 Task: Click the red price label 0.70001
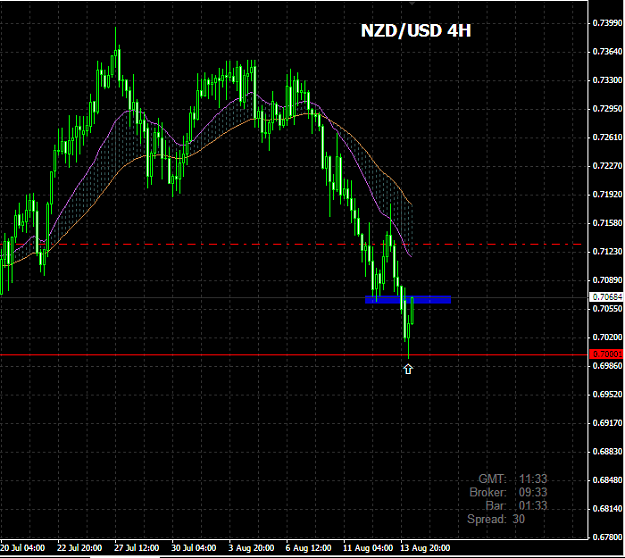point(606,354)
